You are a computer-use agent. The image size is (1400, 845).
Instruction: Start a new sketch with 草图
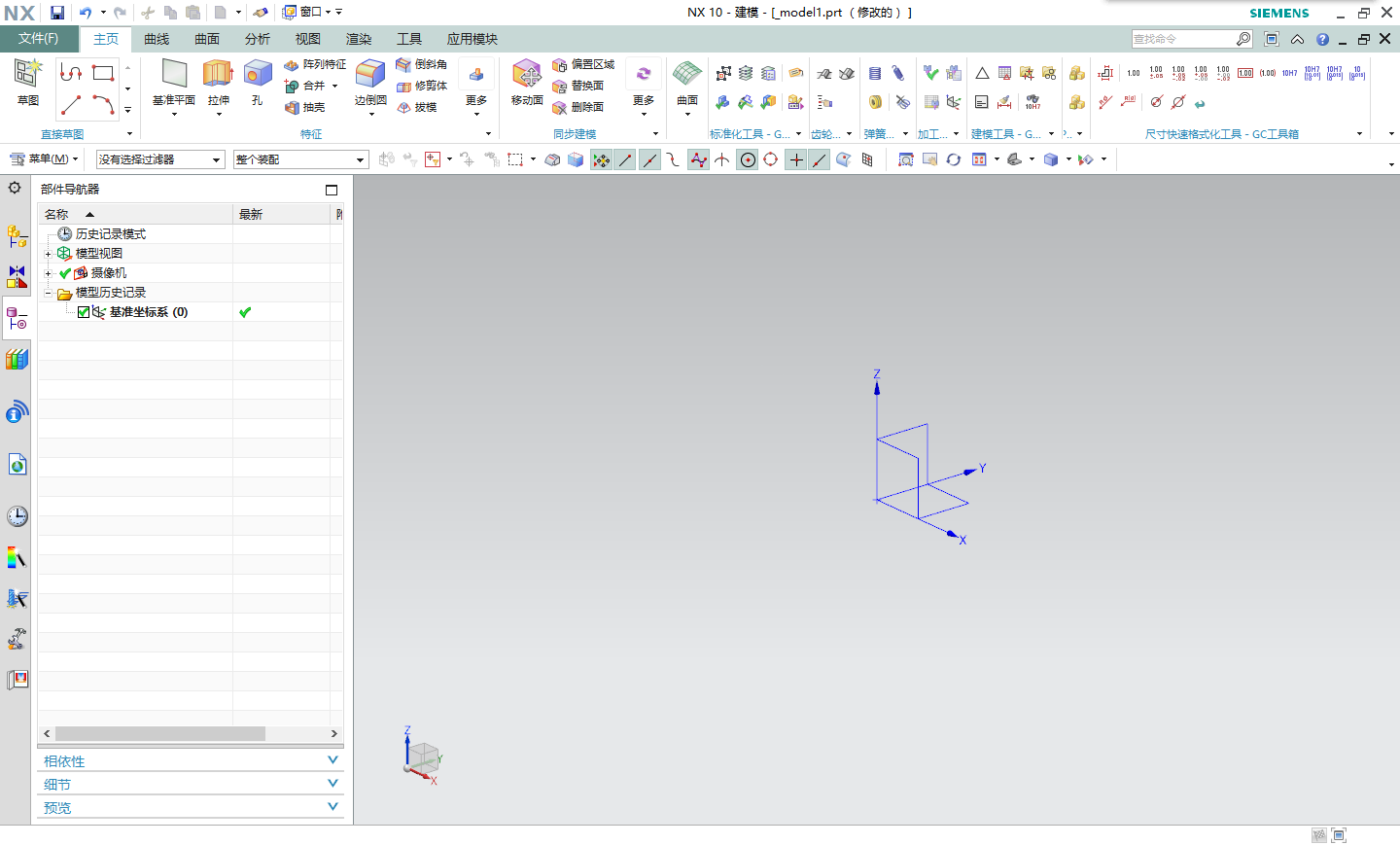[x=27, y=82]
